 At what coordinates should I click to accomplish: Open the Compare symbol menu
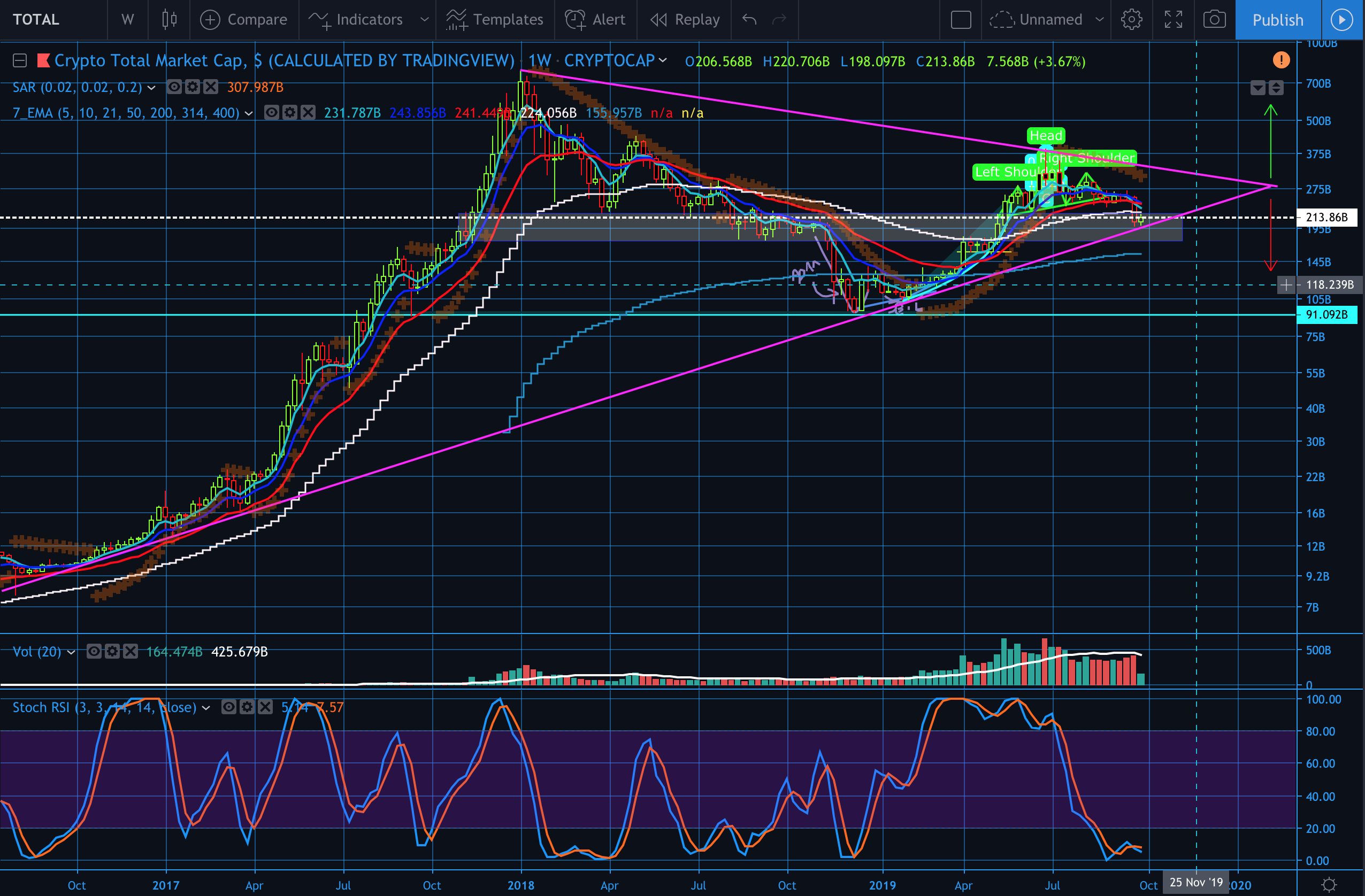(244, 19)
